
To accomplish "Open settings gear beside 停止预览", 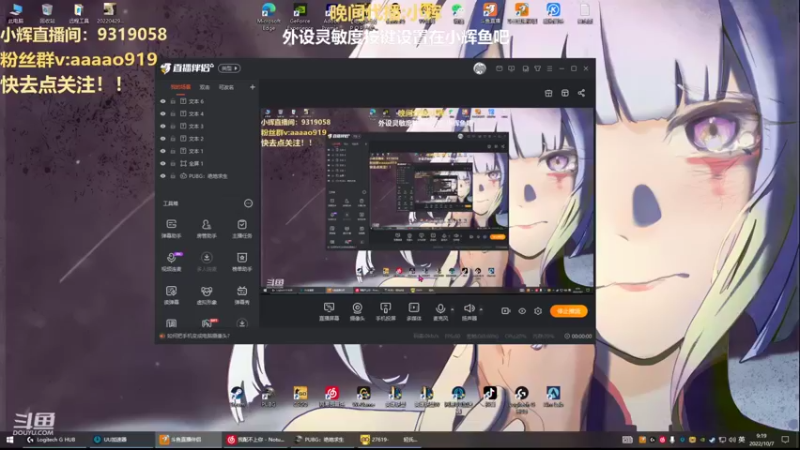I will (x=538, y=311).
